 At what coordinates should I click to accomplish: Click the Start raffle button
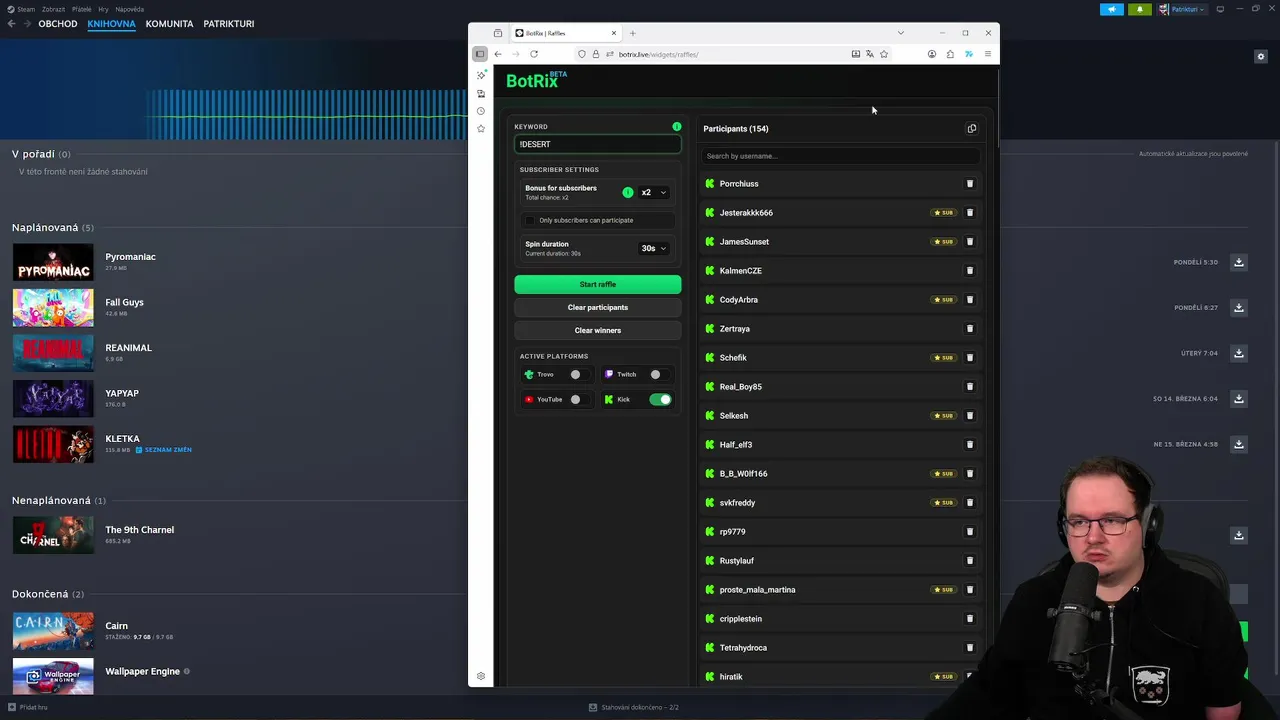[598, 284]
